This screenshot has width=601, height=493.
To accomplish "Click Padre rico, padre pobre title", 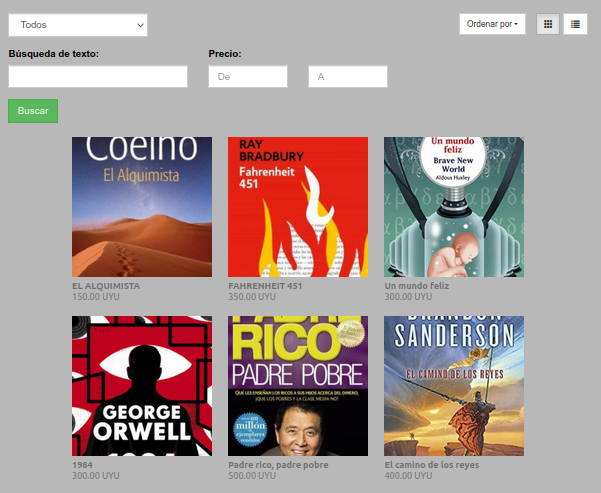I will point(278,465).
